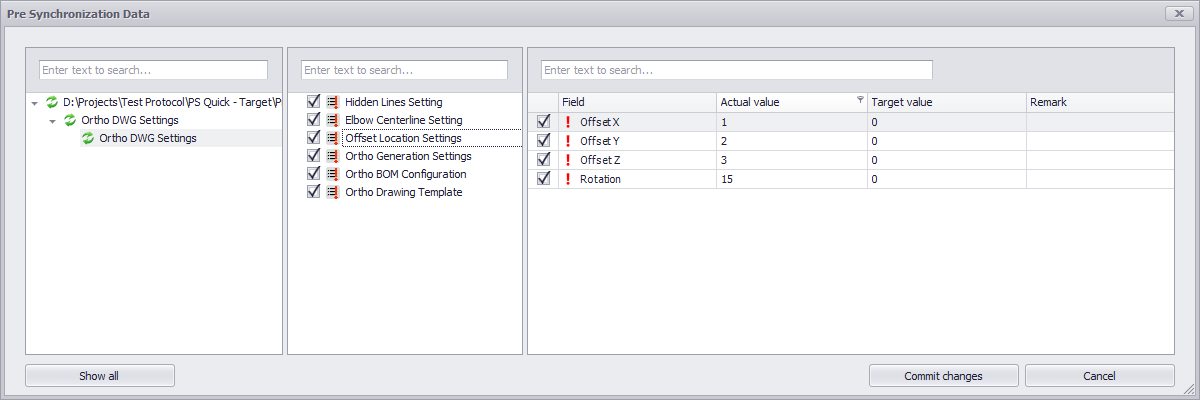Select the Elbow Centerline Setting text
The width and height of the screenshot is (1200, 400).
[x=404, y=120]
